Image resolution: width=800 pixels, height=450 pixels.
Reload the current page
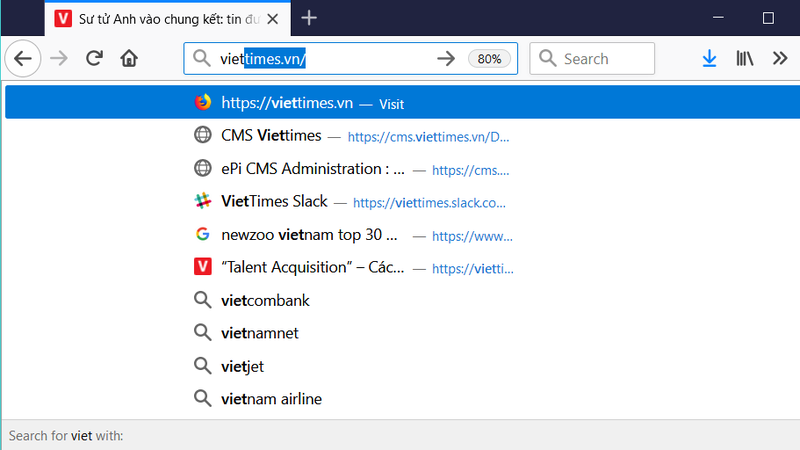pos(94,58)
